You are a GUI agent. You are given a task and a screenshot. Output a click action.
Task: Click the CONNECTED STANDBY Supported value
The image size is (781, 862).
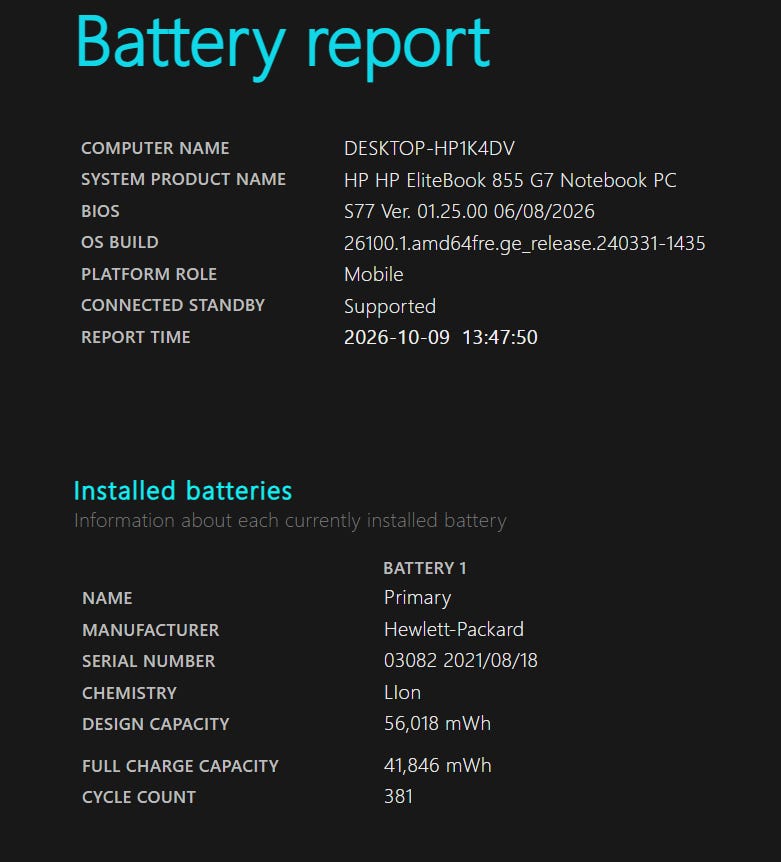coord(390,307)
